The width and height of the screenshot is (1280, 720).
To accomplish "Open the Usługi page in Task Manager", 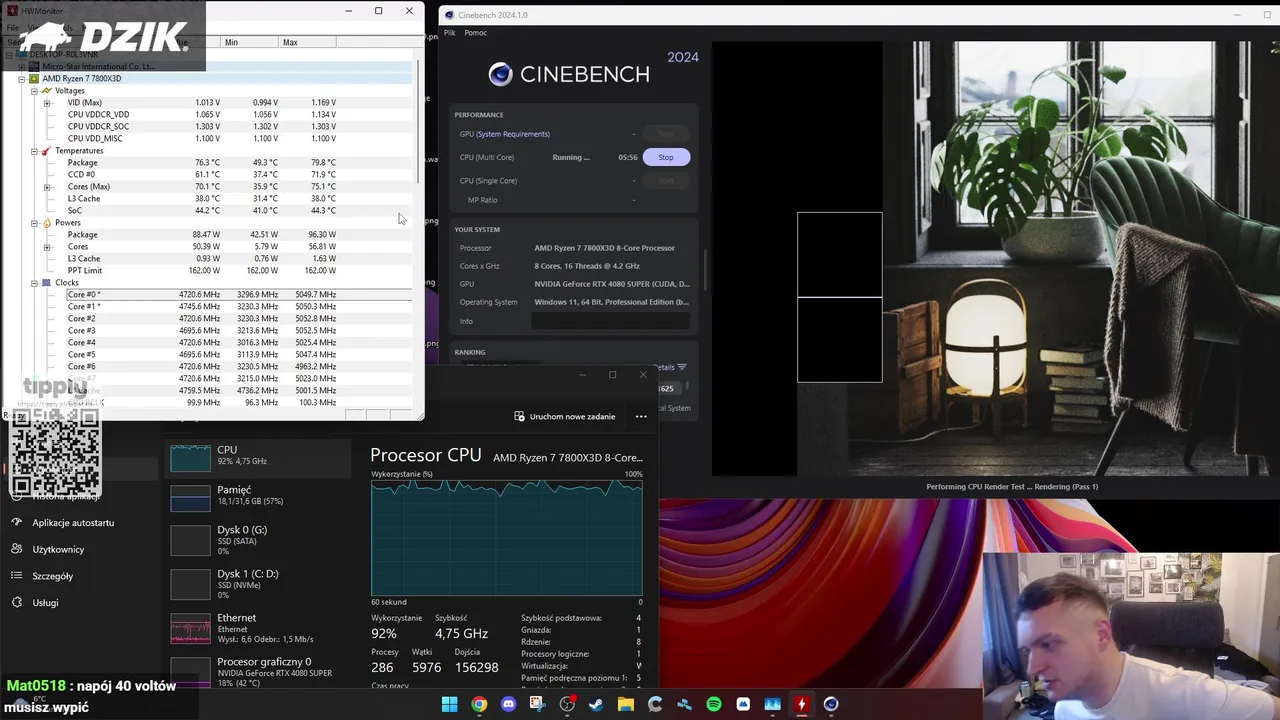I will click(45, 602).
